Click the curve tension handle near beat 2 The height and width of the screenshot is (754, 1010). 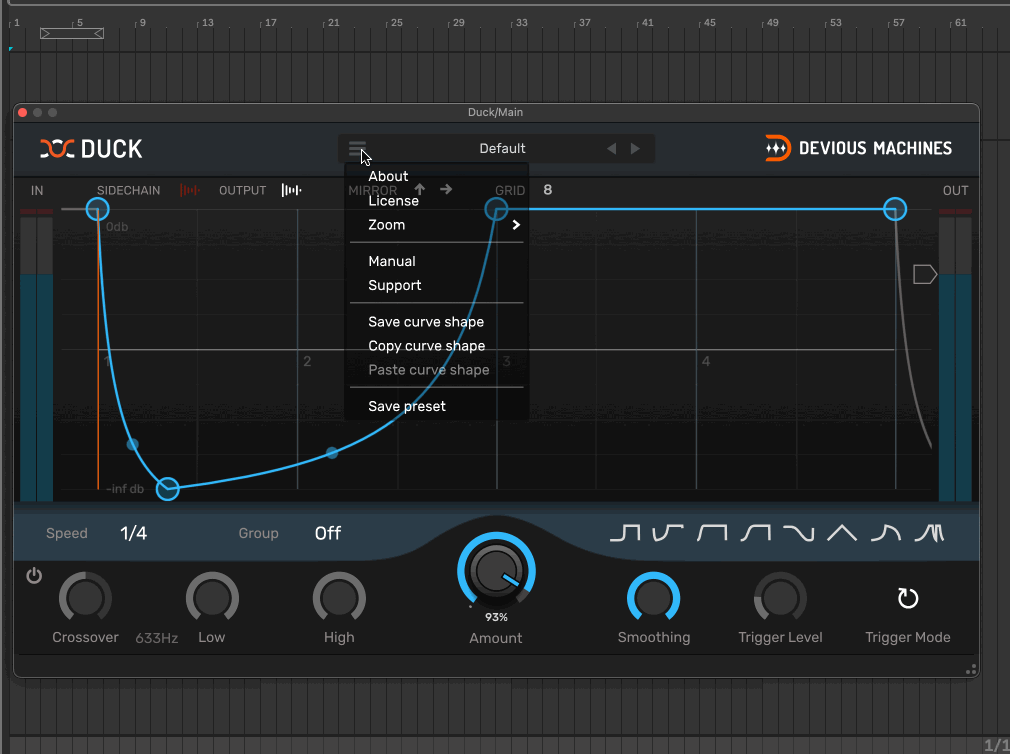pyautogui.click(x=332, y=453)
